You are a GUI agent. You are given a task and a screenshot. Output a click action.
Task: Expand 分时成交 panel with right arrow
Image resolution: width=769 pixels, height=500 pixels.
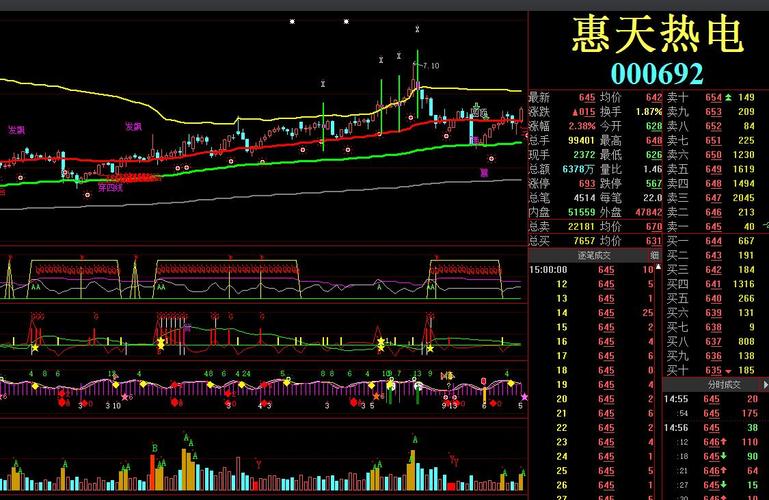(x=766, y=385)
